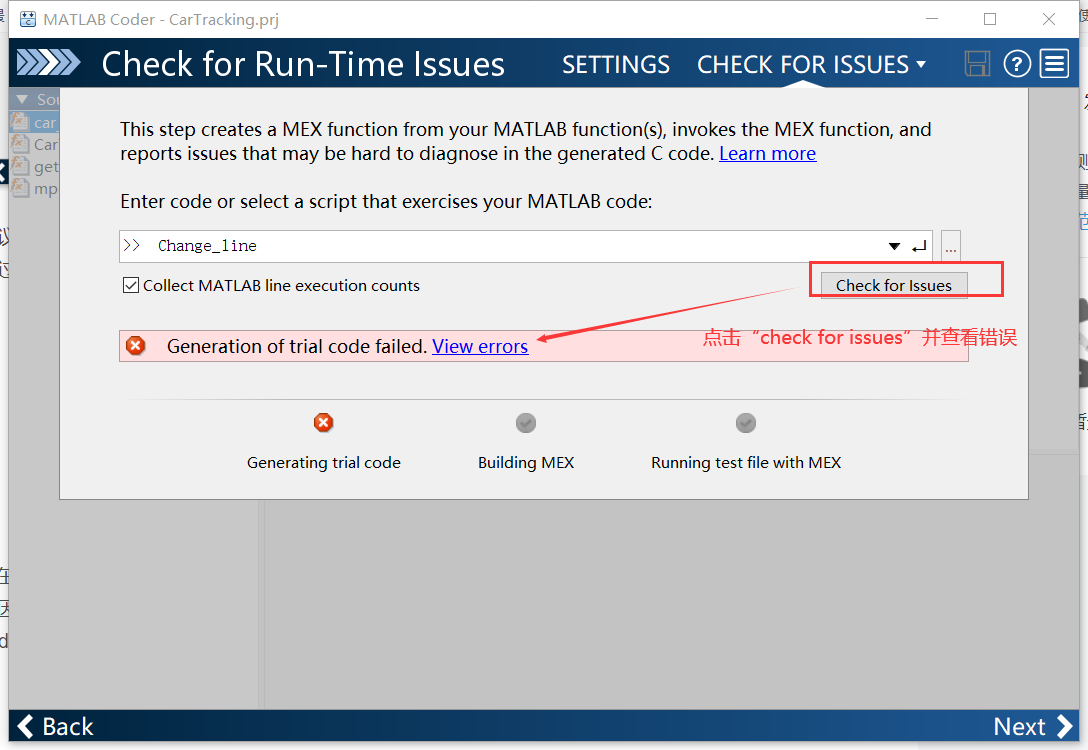Screen dimensions: 1088x750
Task: Open help with the question mark icon
Action: coord(1017,64)
